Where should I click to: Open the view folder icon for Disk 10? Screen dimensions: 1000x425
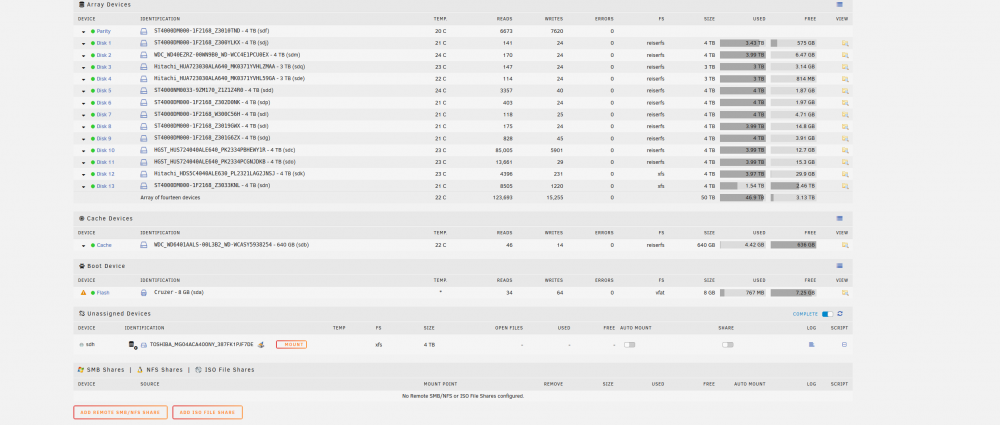tap(844, 151)
